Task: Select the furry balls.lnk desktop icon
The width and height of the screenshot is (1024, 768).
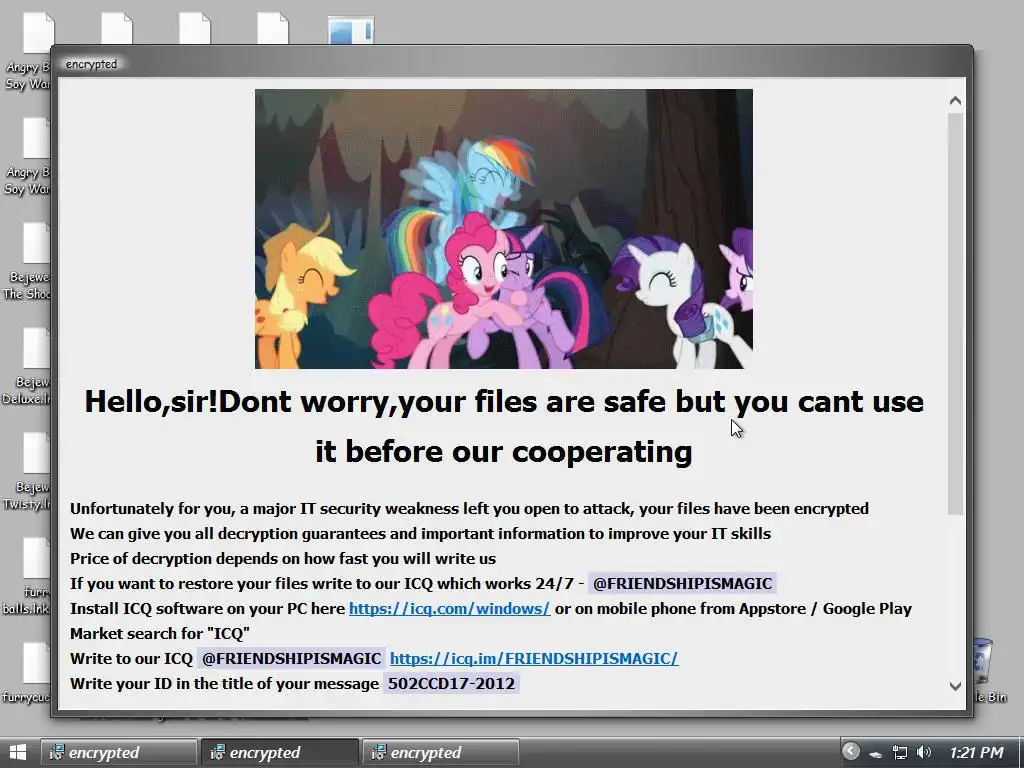Action: (26, 576)
